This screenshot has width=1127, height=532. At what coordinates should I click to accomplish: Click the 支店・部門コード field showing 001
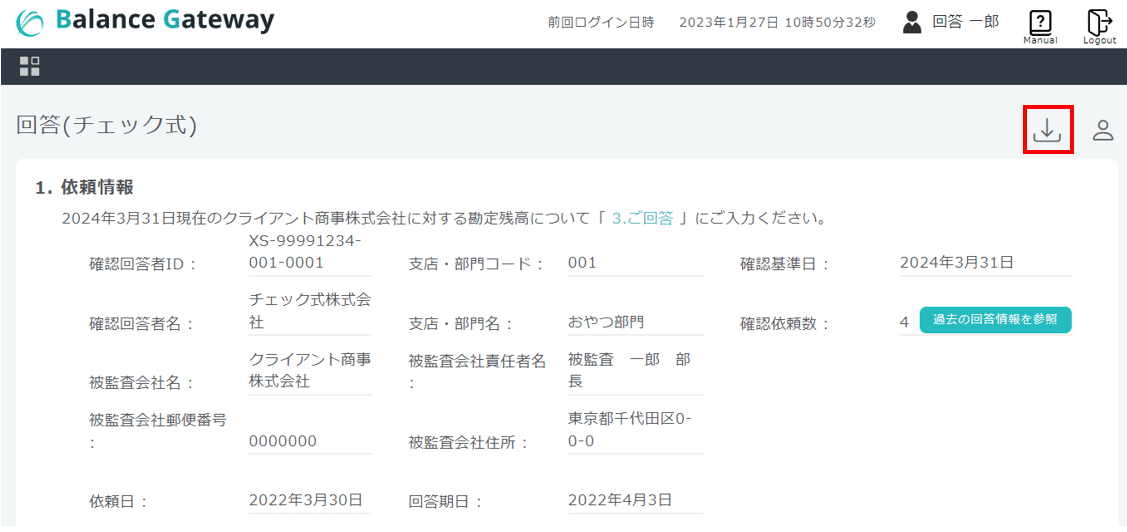[635, 263]
